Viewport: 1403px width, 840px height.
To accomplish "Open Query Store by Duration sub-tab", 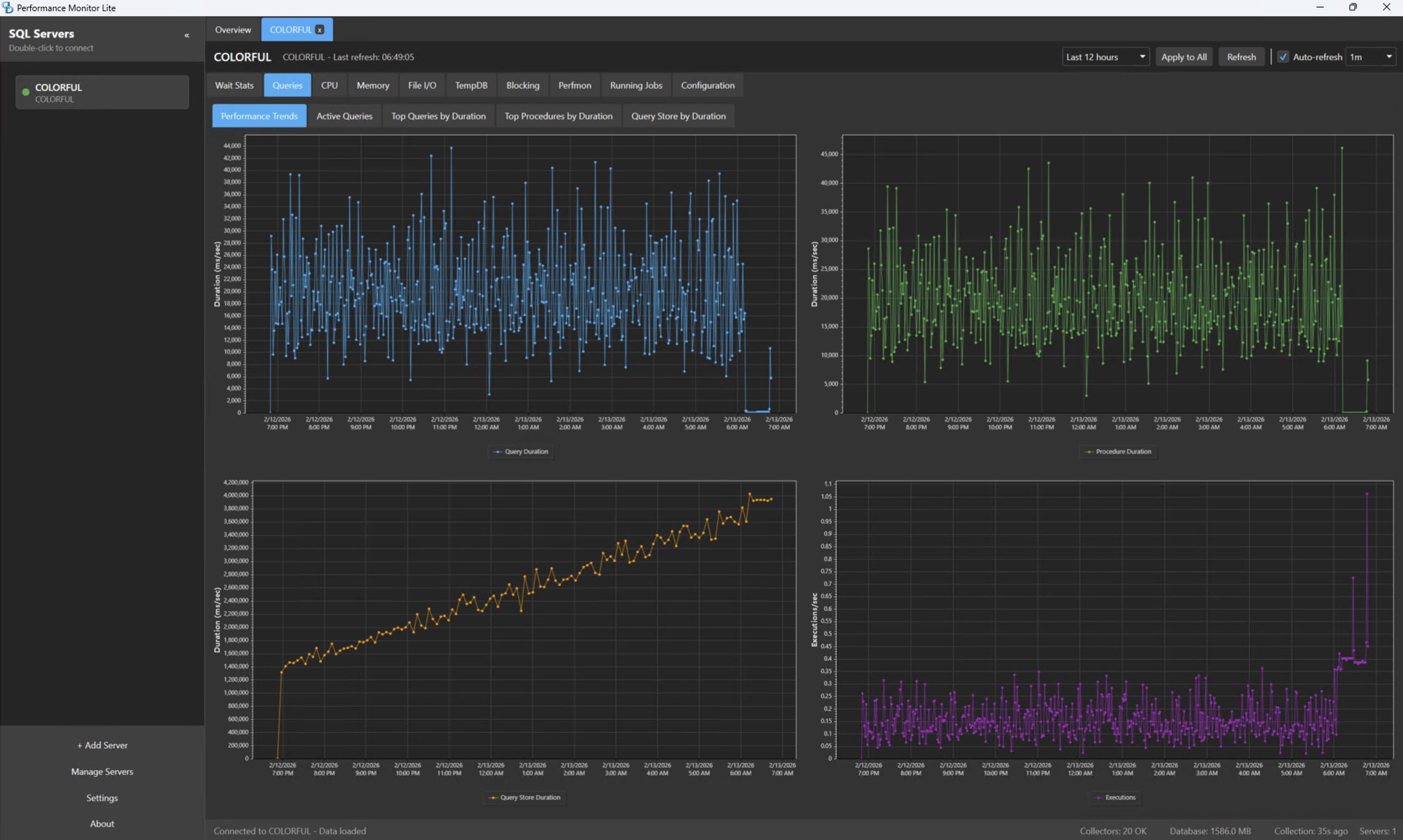I will [x=678, y=116].
